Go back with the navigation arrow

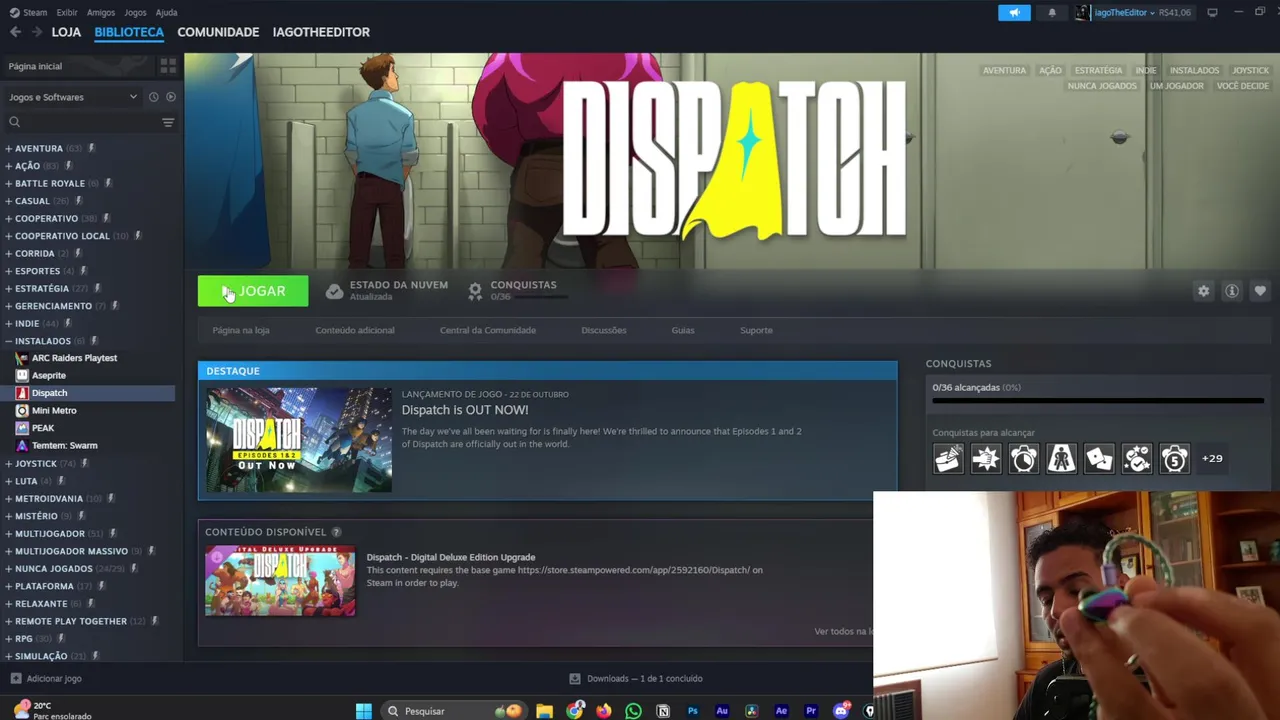tap(15, 32)
